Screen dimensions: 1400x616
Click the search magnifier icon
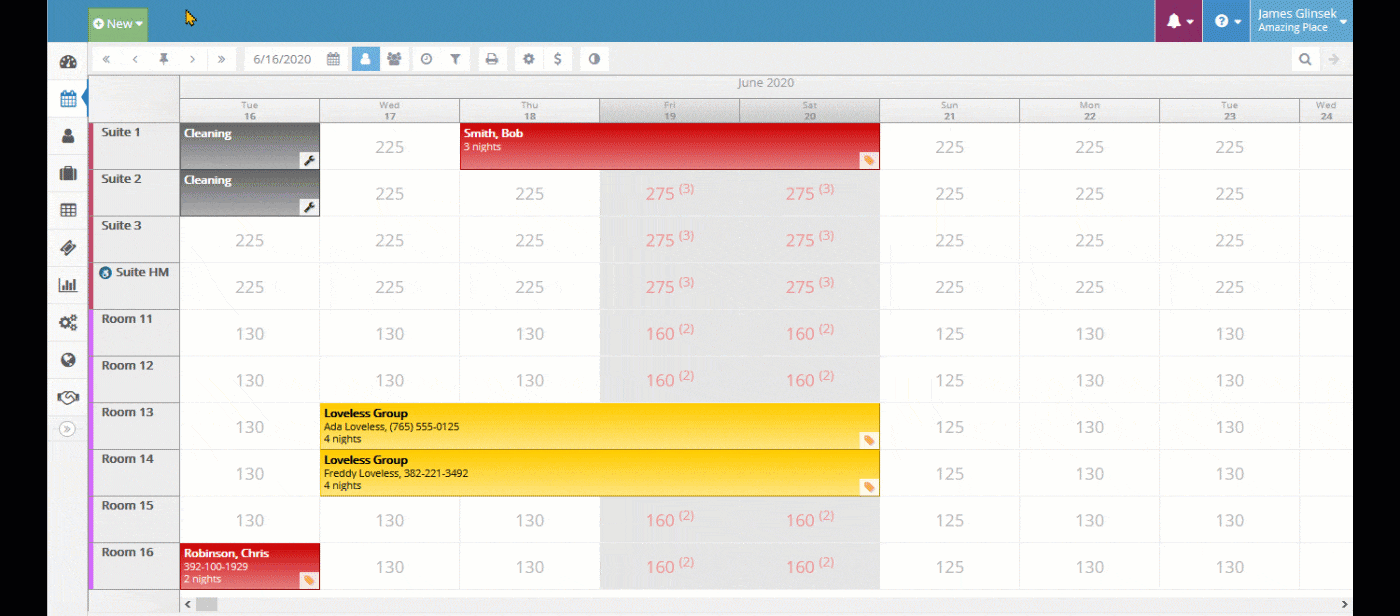pos(1305,59)
